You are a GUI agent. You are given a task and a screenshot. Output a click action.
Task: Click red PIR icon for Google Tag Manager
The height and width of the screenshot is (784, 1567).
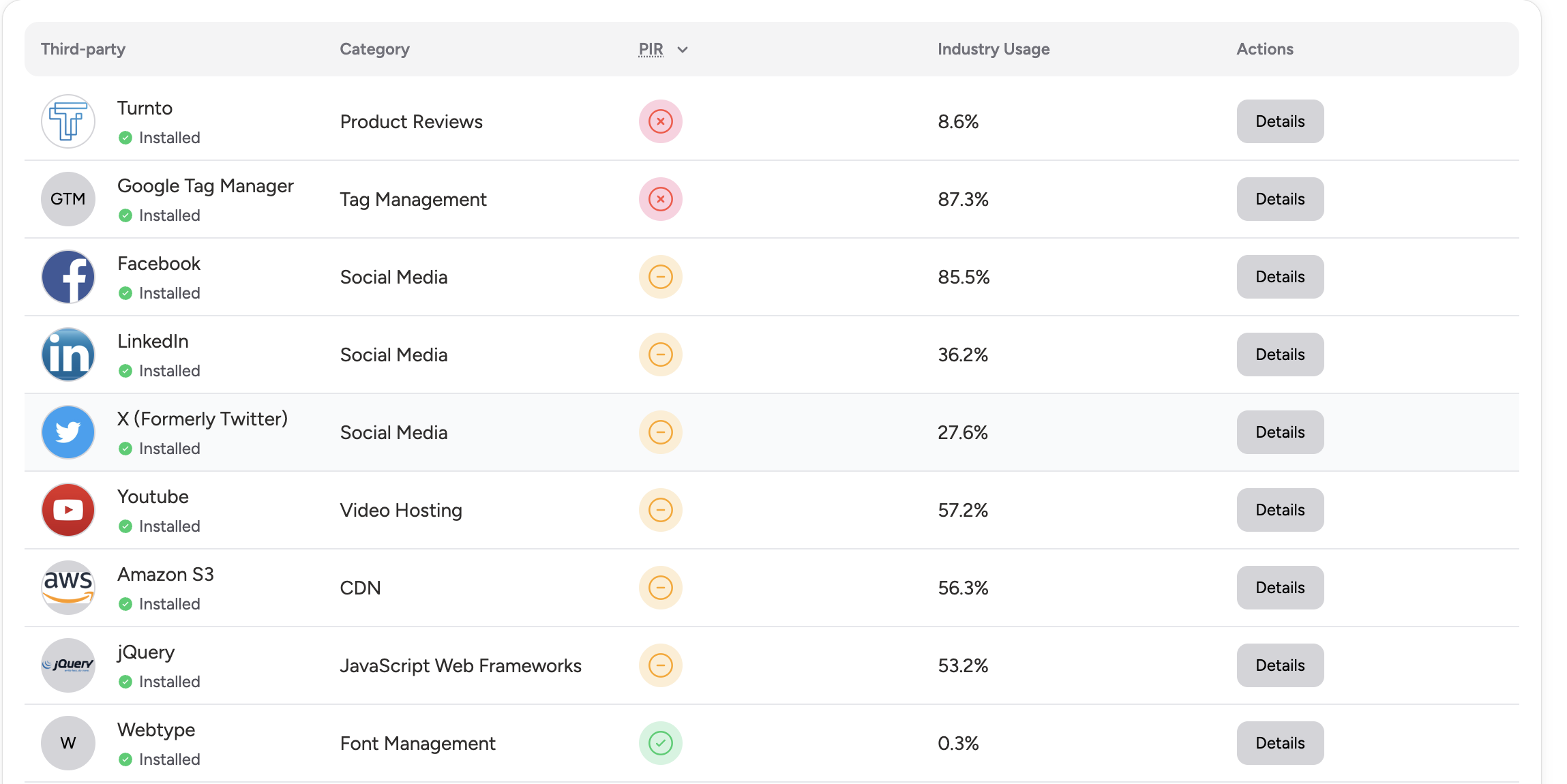point(661,199)
